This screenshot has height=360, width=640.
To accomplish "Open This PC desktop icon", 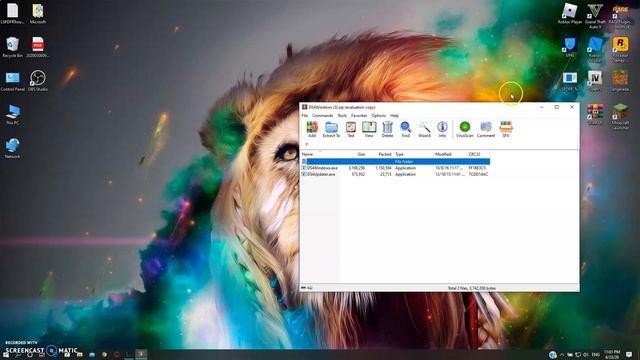I will pyautogui.click(x=13, y=115).
